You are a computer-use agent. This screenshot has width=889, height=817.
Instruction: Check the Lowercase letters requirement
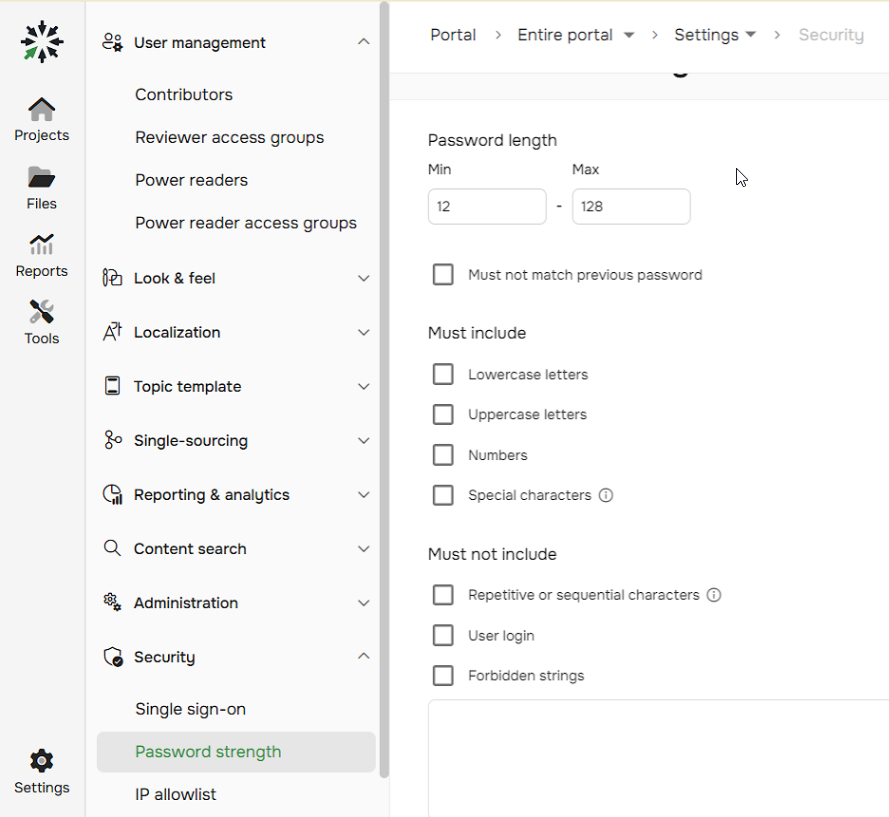(x=443, y=374)
